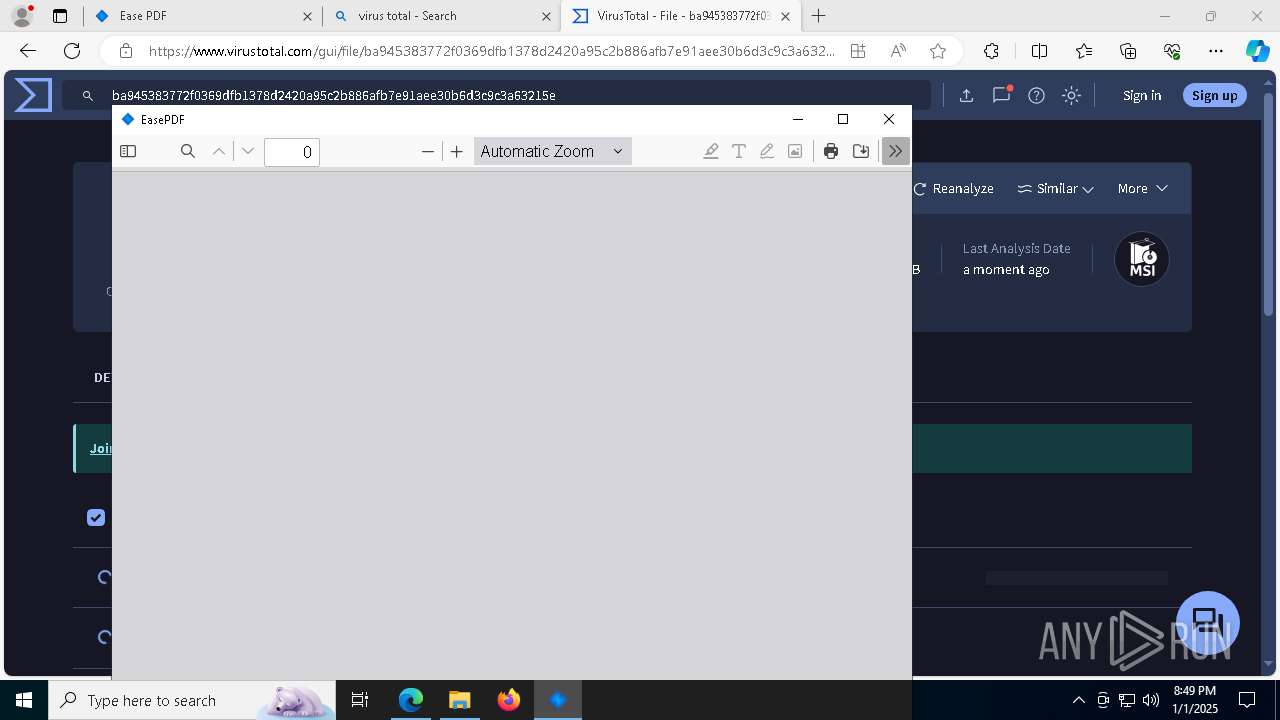Refresh the browser page

coord(72,51)
